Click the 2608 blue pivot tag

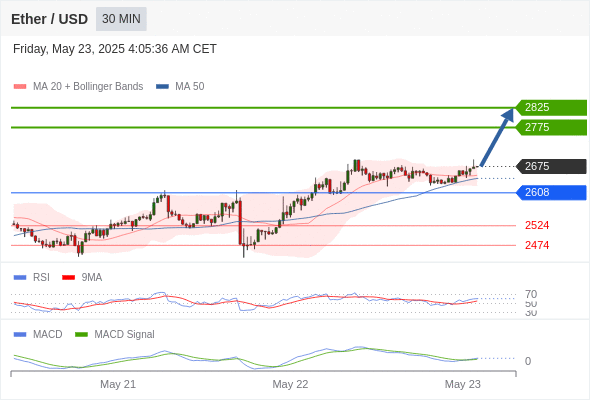point(551,193)
